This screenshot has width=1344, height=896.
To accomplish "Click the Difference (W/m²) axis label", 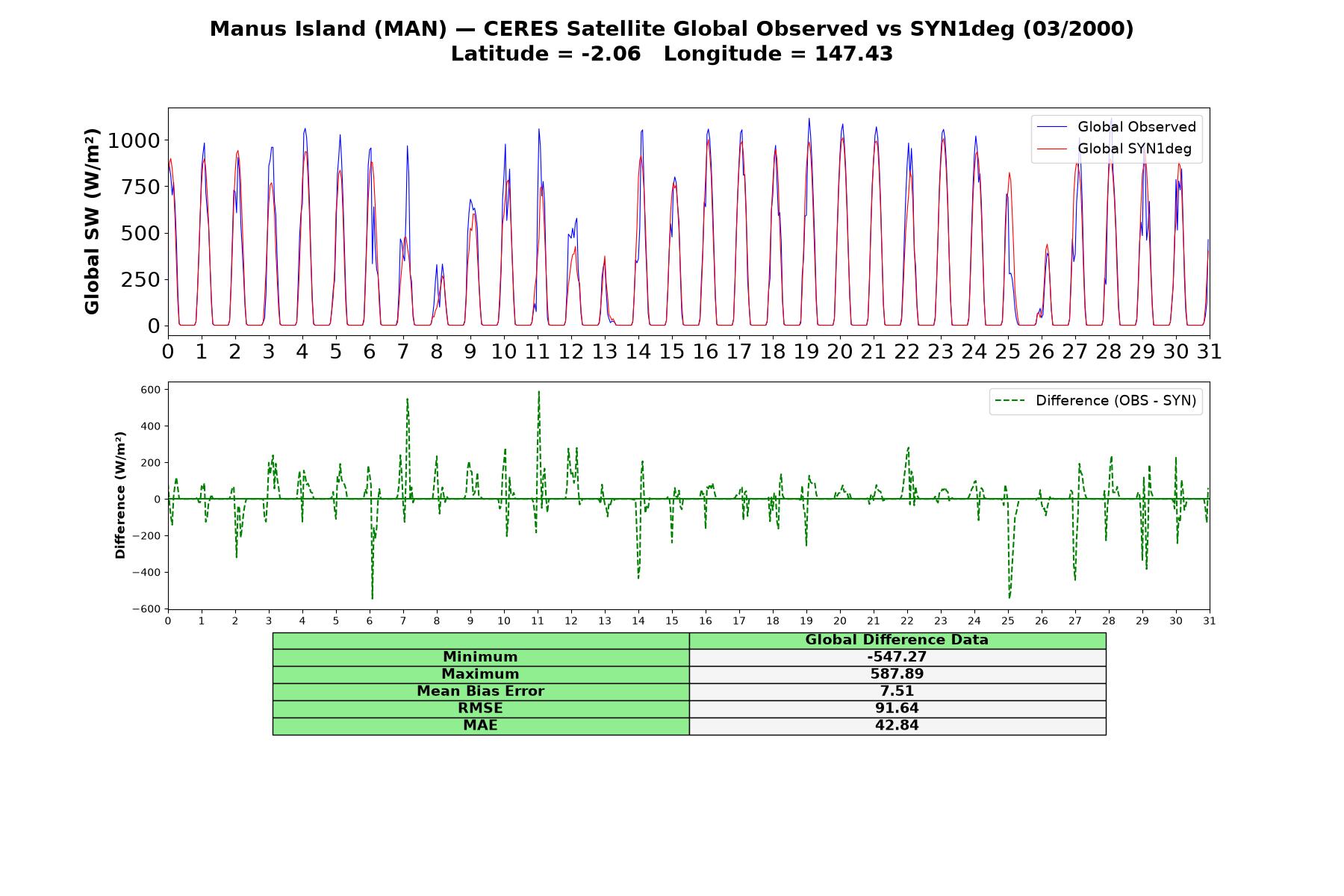I will click(120, 495).
